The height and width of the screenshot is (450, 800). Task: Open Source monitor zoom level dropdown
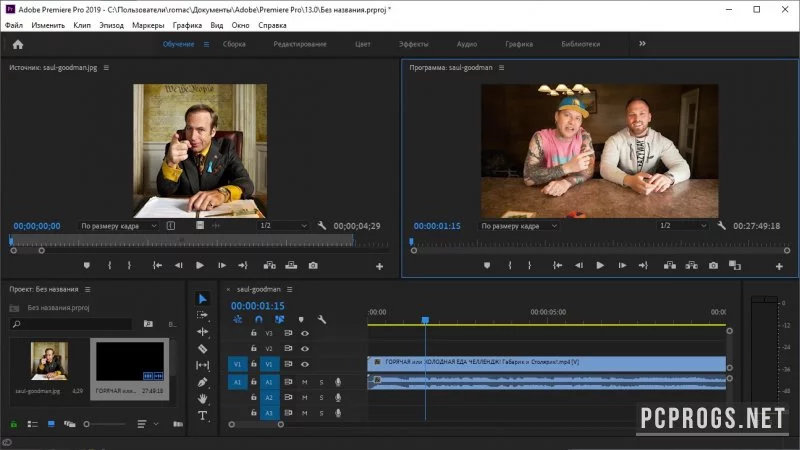click(118, 226)
